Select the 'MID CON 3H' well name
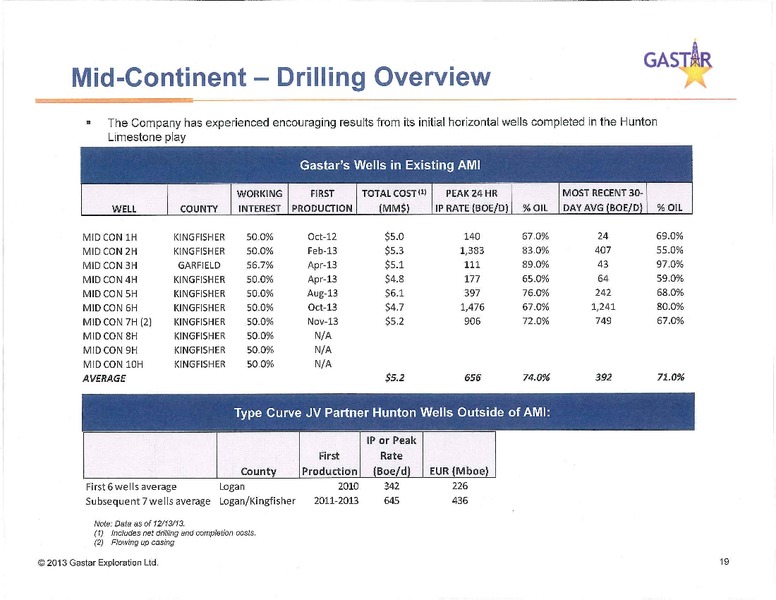This screenshot has height=600, width=776. click(x=110, y=265)
